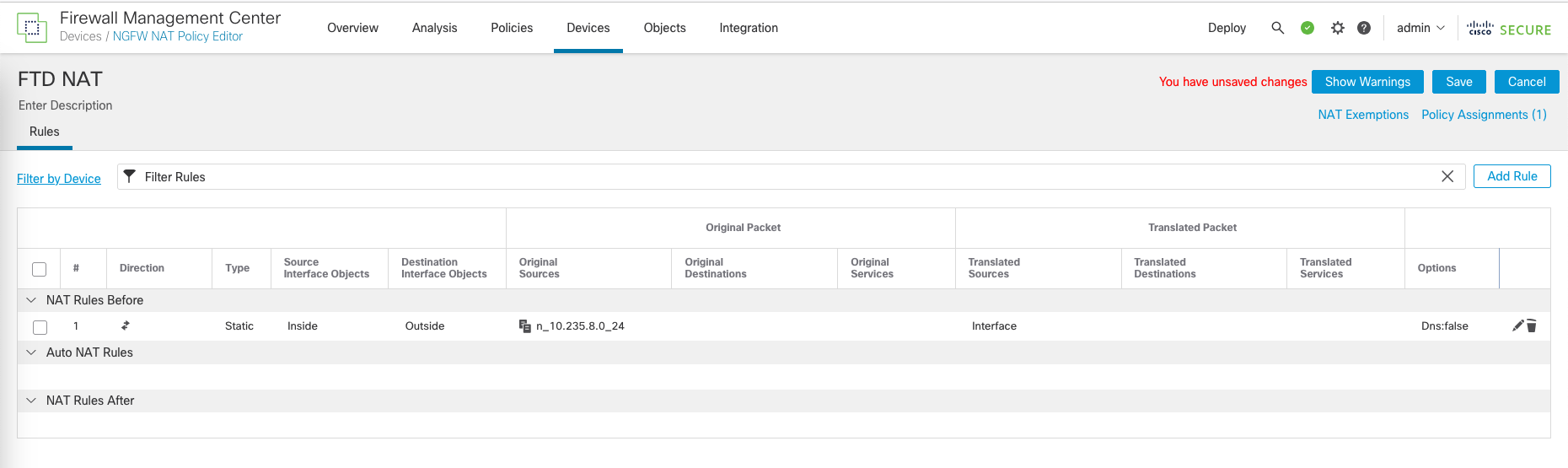Edit NAT rule 1 with pencil icon

(1517, 325)
